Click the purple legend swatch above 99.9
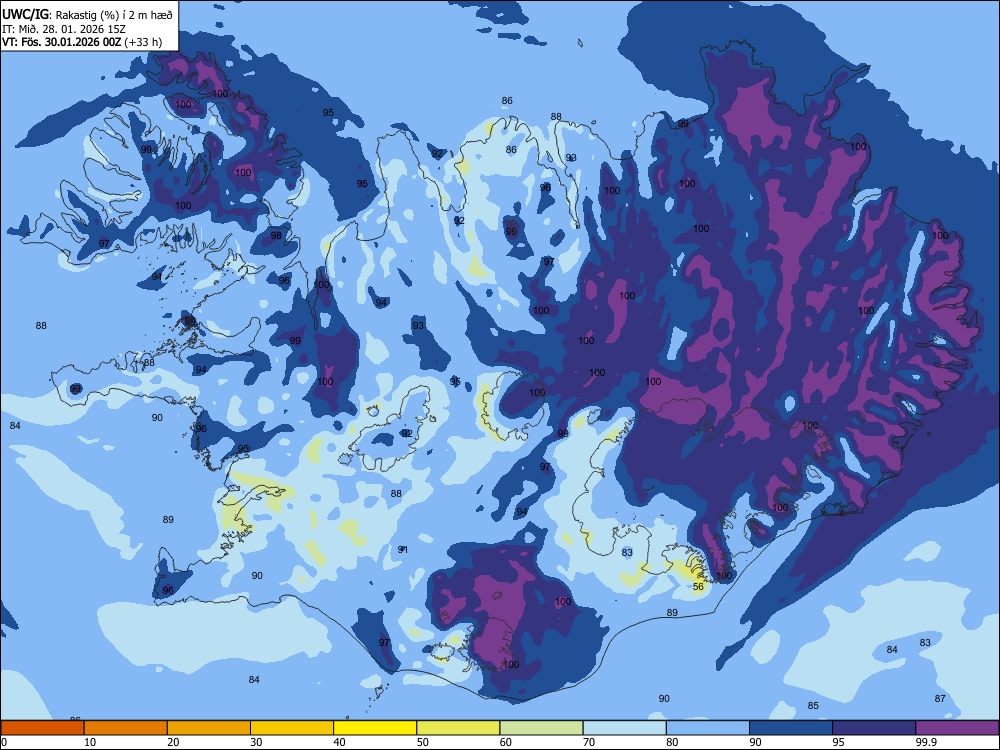The height and width of the screenshot is (750, 1000). [957, 728]
